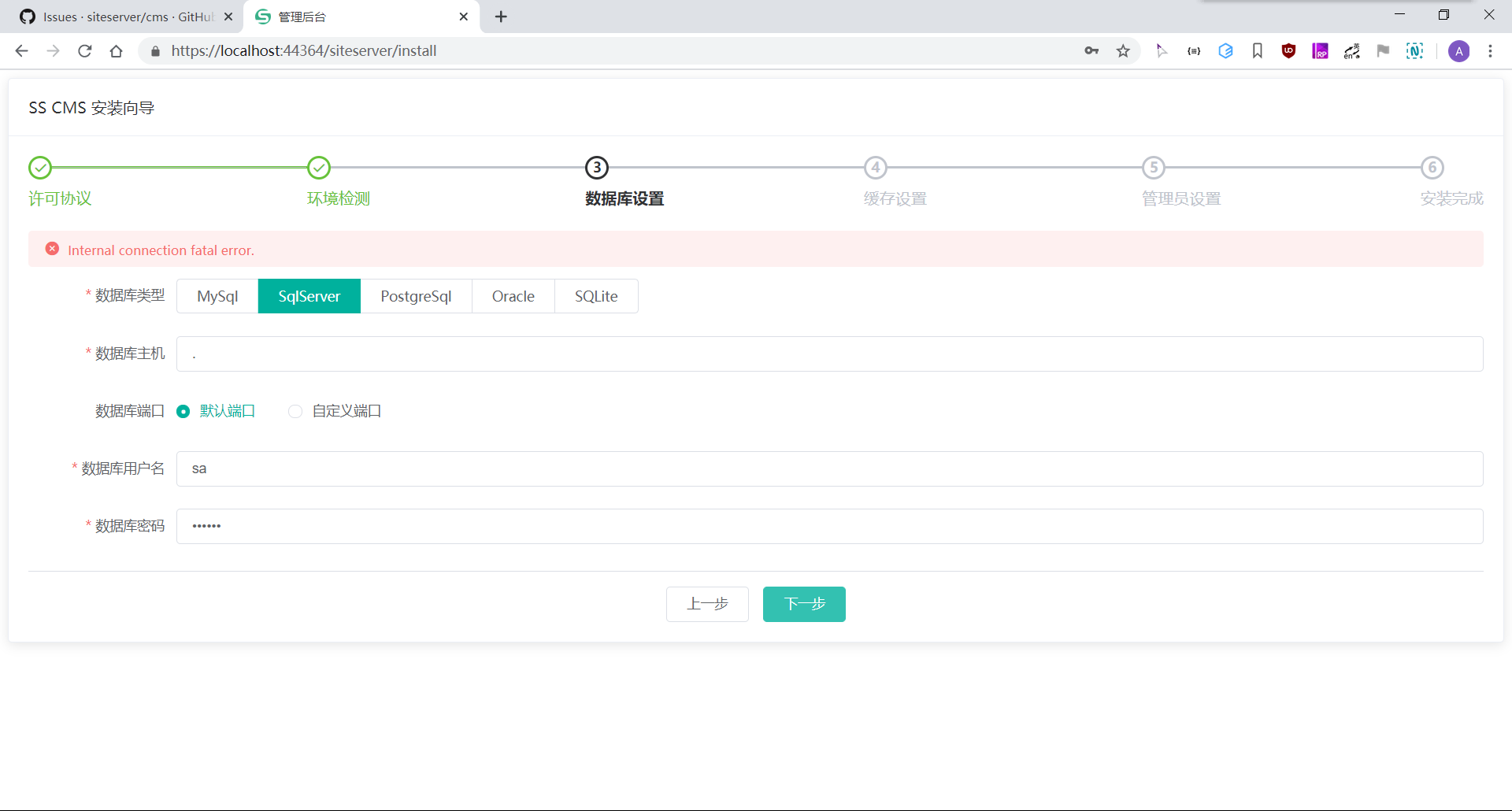The height and width of the screenshot is (811, 1512).
Task: Go to the browser home page icon
Action: coord(117,51)
